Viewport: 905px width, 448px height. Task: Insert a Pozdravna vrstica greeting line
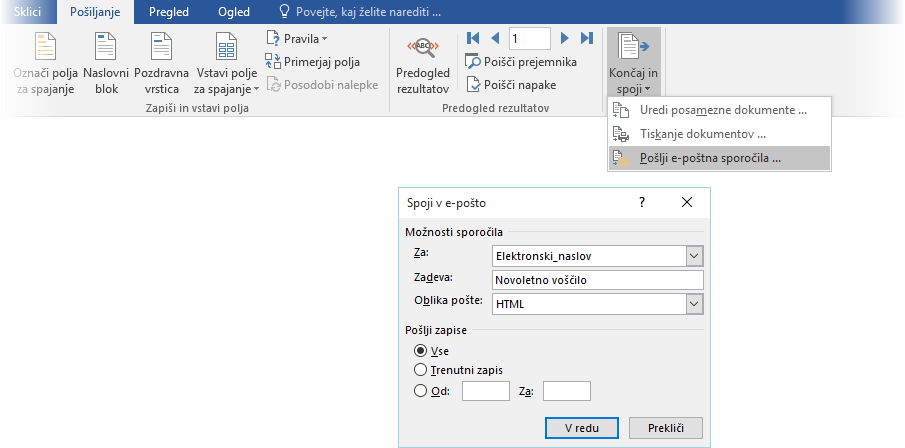[x=162, y=64]
